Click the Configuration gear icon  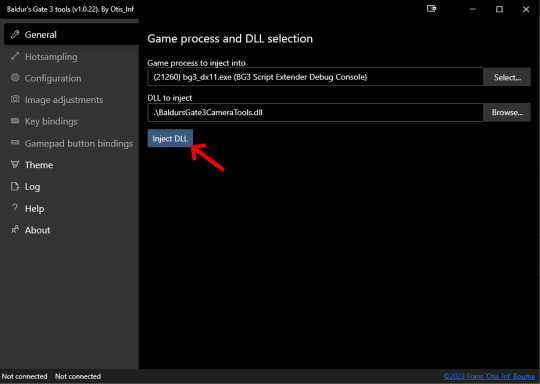(15, 78)
